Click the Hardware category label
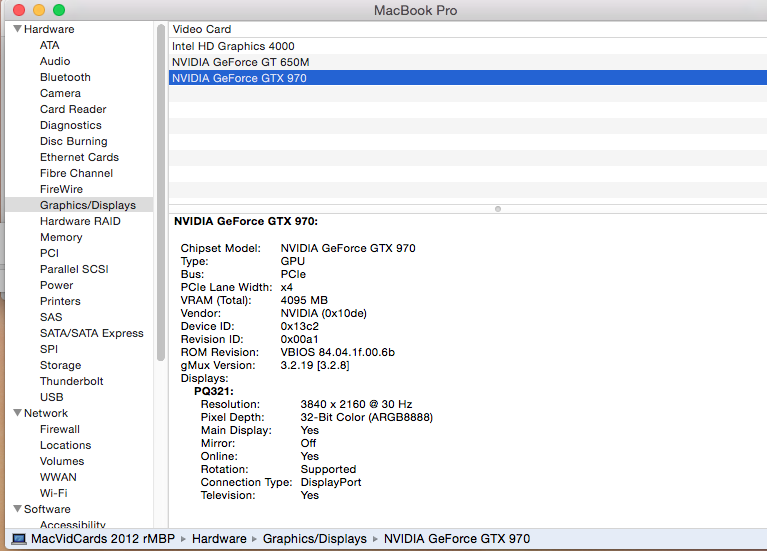The image size is (767, 551). click(49, 29)
